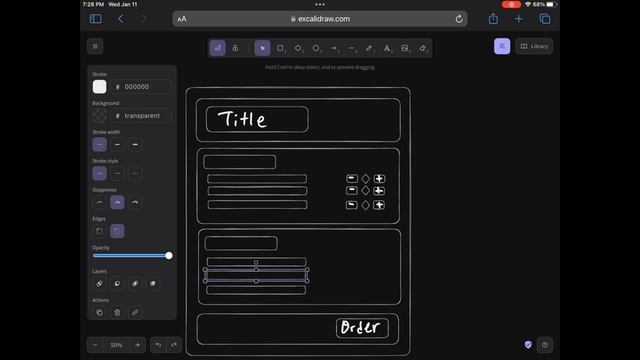This screenshot has width=640, height=360.
Task: Bring selected shape to front
Action: (153, 284)
